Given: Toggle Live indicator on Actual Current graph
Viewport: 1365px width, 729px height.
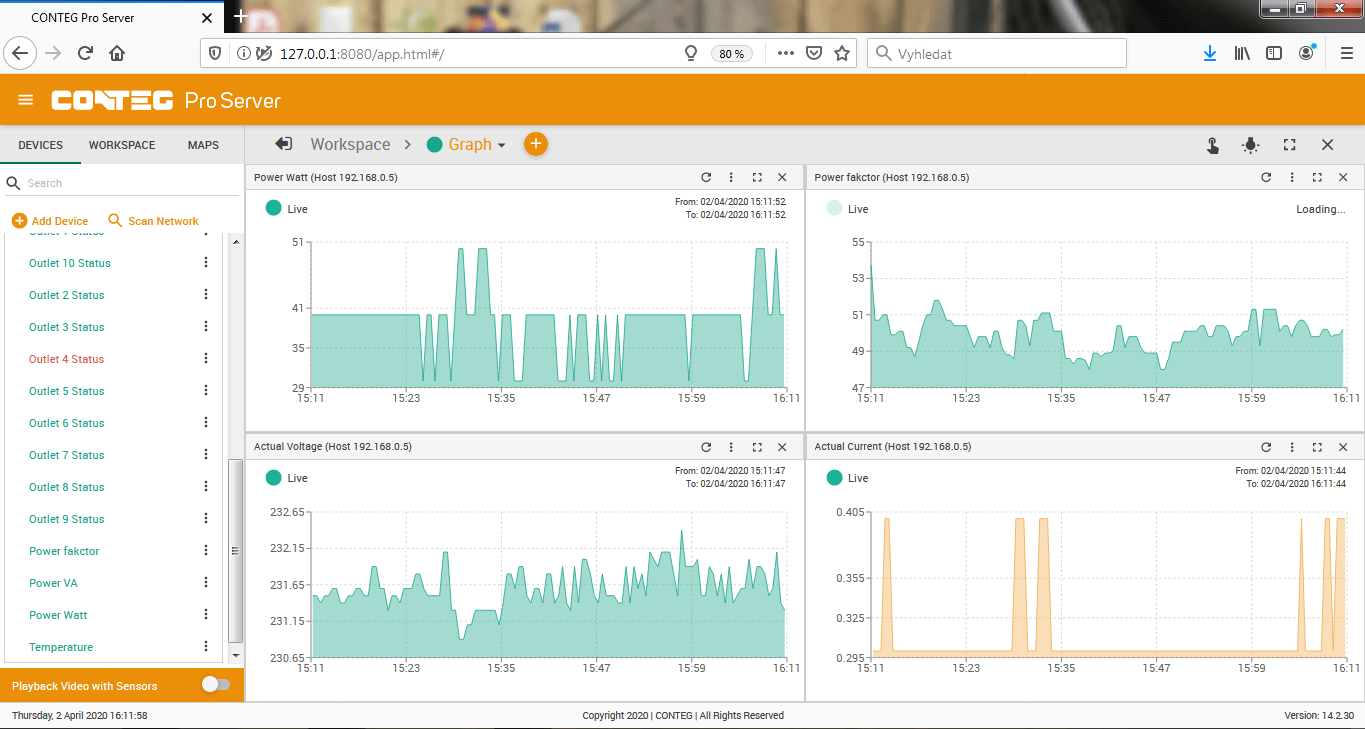Looking at the screenshot, I should click(x=834, y=478).
